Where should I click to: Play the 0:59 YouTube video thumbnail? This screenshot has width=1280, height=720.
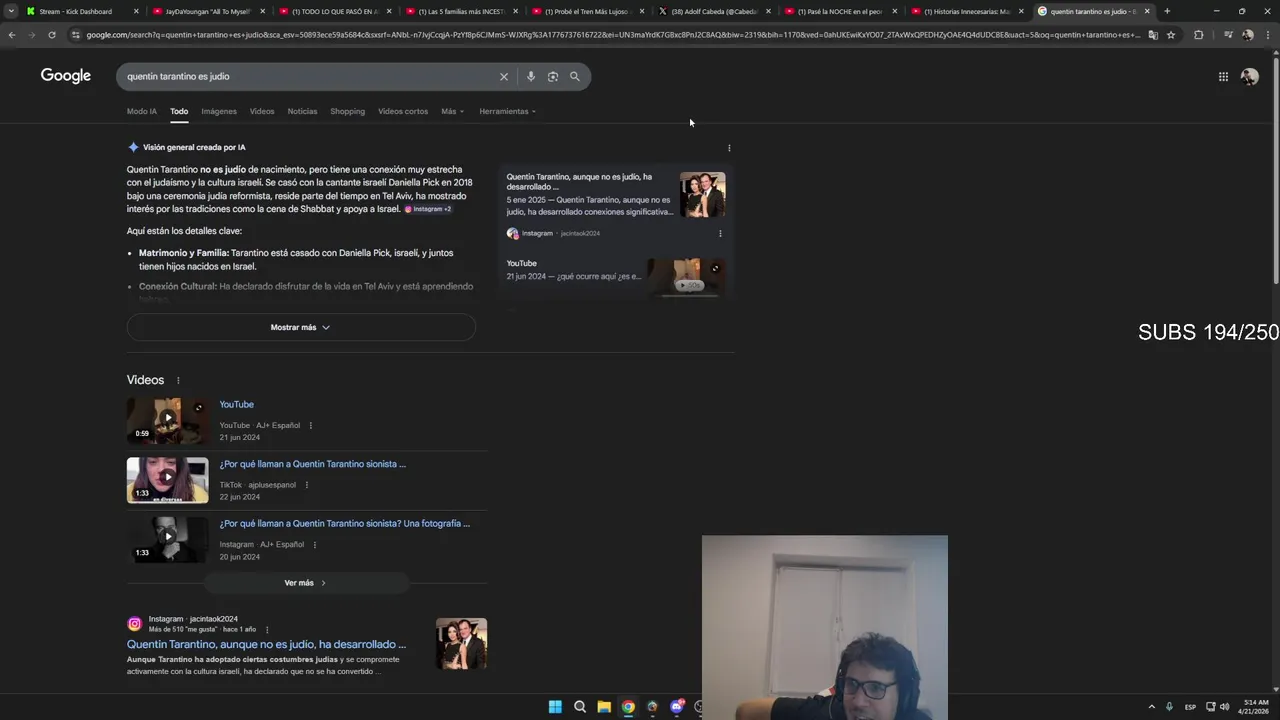(168, 420)
